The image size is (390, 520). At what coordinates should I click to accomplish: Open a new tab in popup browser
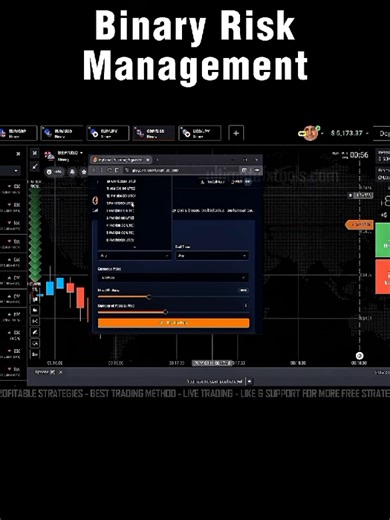(157, 160)
